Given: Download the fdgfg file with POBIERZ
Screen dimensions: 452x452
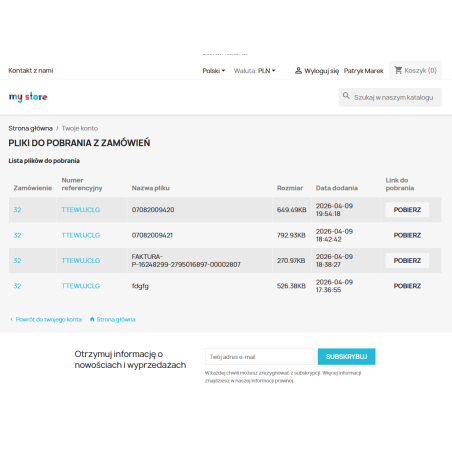Looking at the screenshot, I should click(x=407, y=286).
